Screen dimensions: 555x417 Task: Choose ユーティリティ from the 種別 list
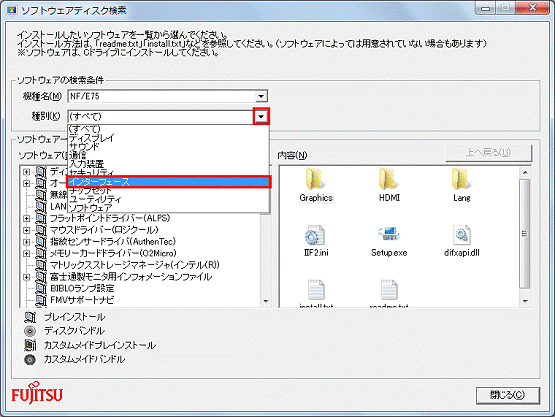tap(168, 199)
